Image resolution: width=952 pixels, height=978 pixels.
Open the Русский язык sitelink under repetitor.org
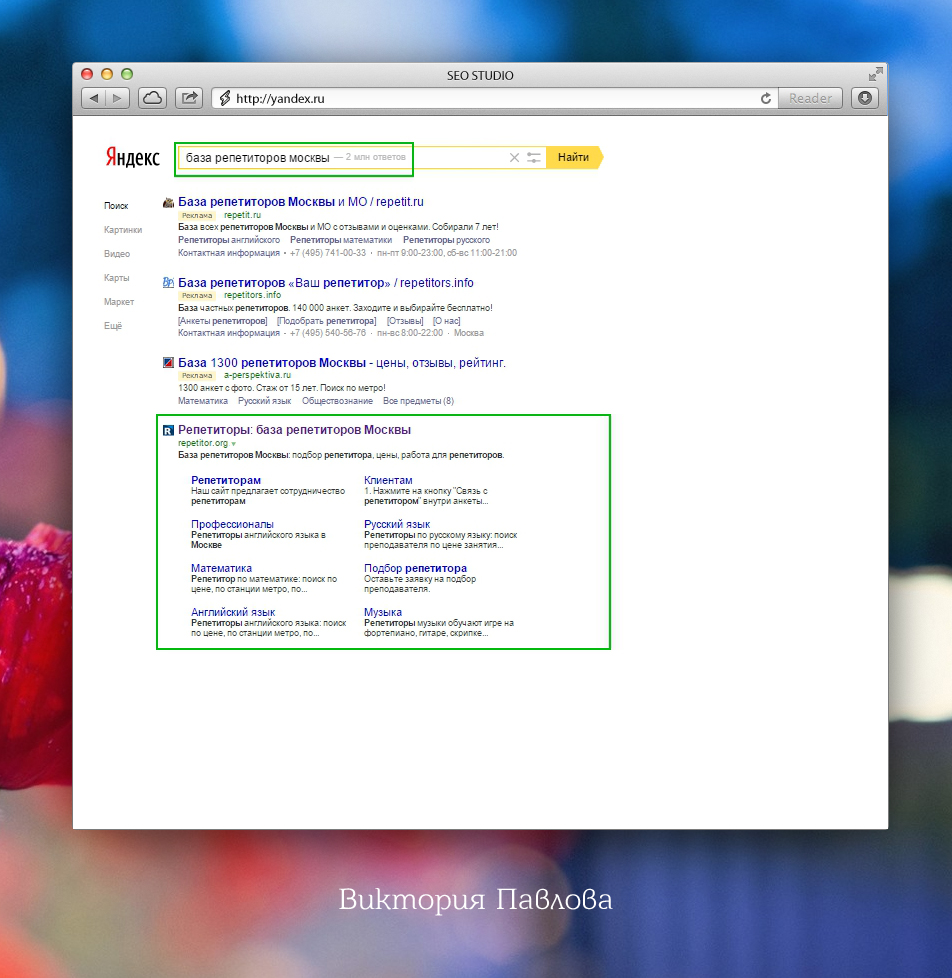click(397, 524)
